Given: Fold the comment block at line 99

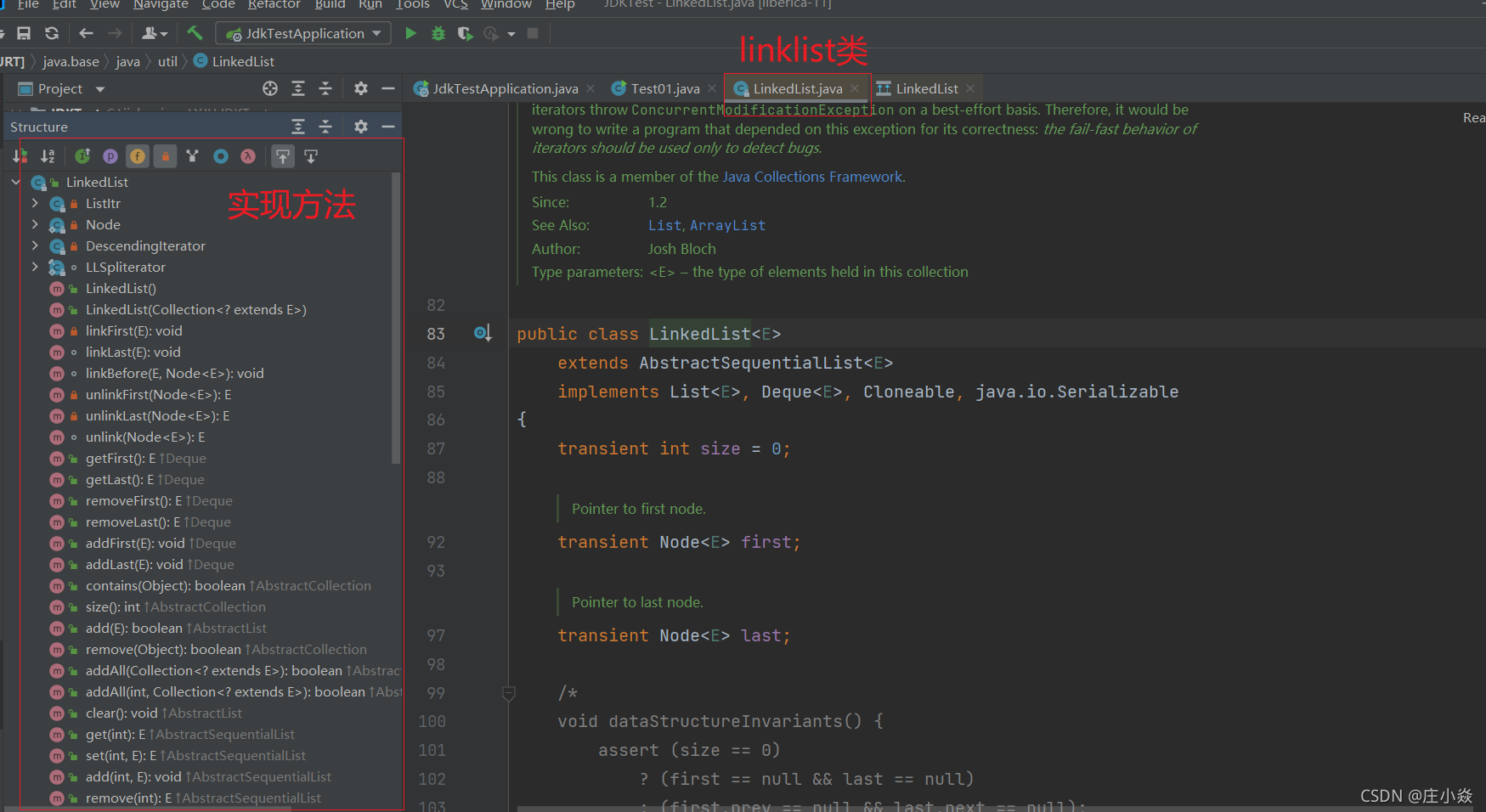Looking at the screenshot, I should click(509, 693).
